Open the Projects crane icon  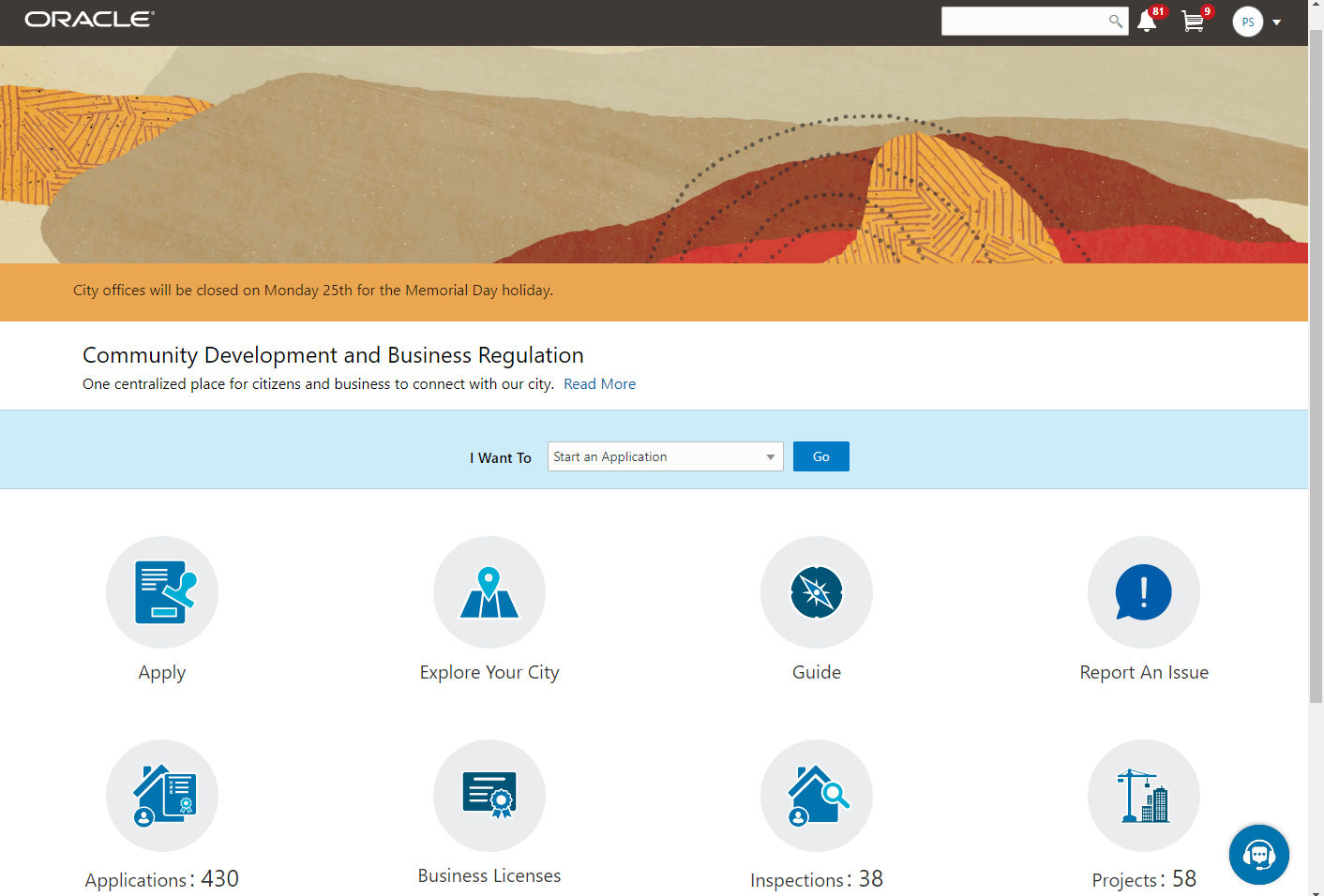click(x=1144, y=796)
